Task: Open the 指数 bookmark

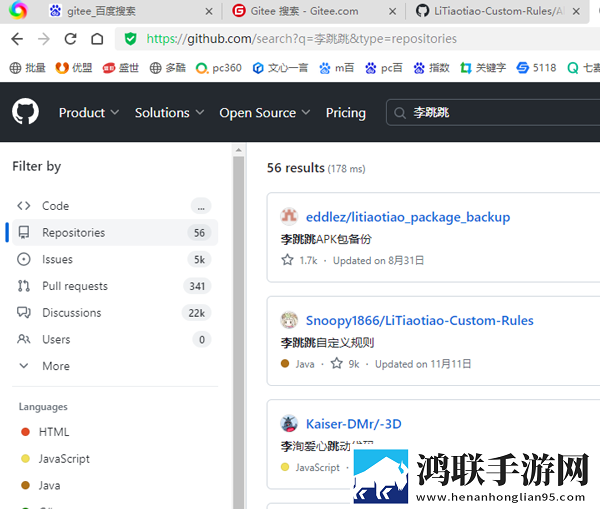Action: [431, 68]
